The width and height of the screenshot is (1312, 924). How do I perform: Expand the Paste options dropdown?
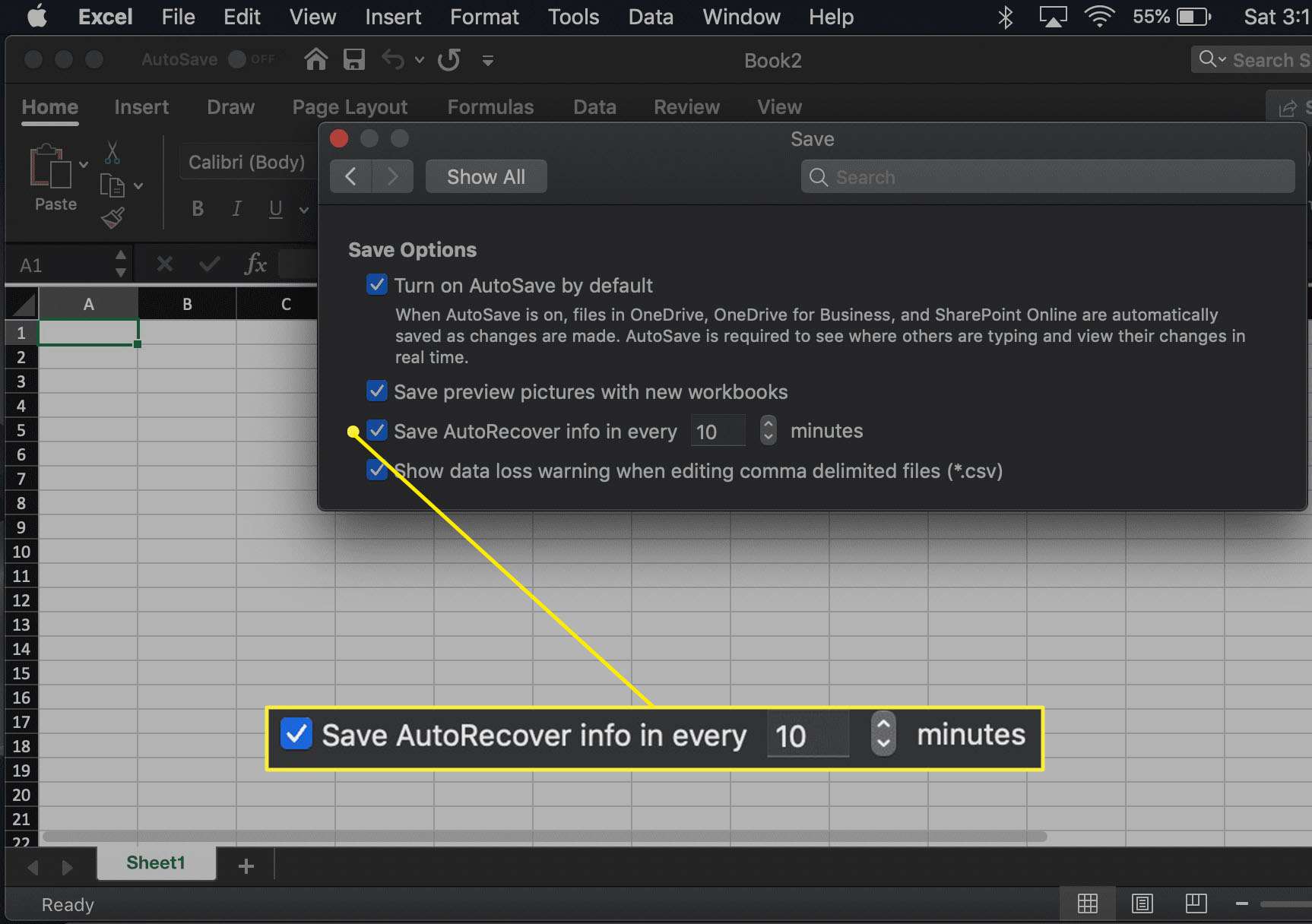pos(84,164)
